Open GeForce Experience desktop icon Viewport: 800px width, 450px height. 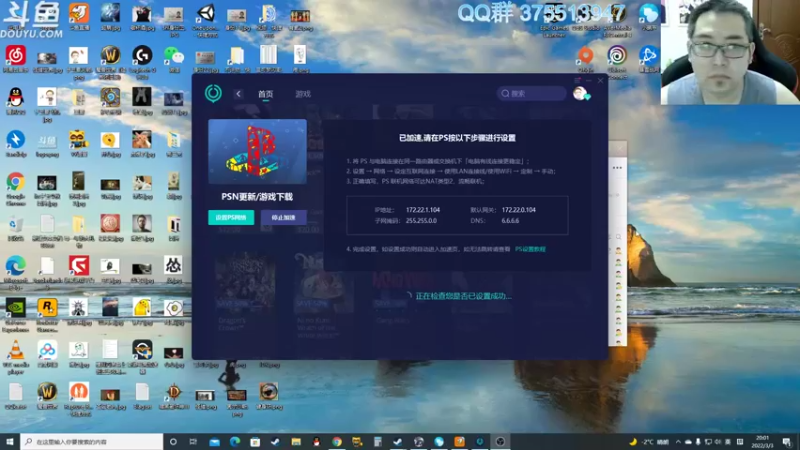click(16, 308)
